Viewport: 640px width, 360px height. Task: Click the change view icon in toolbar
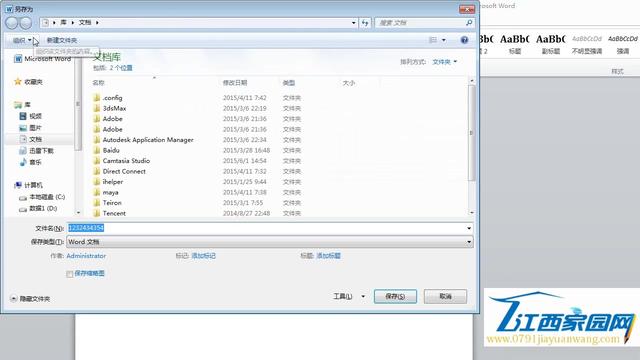(x=433, y=40)
